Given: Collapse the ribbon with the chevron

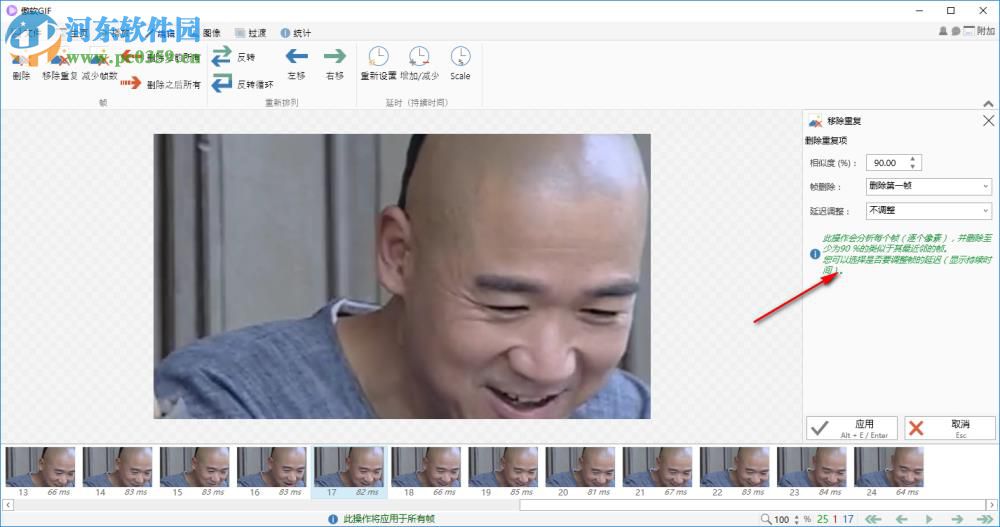Looking at the screenshot, I should click(988, 103).
